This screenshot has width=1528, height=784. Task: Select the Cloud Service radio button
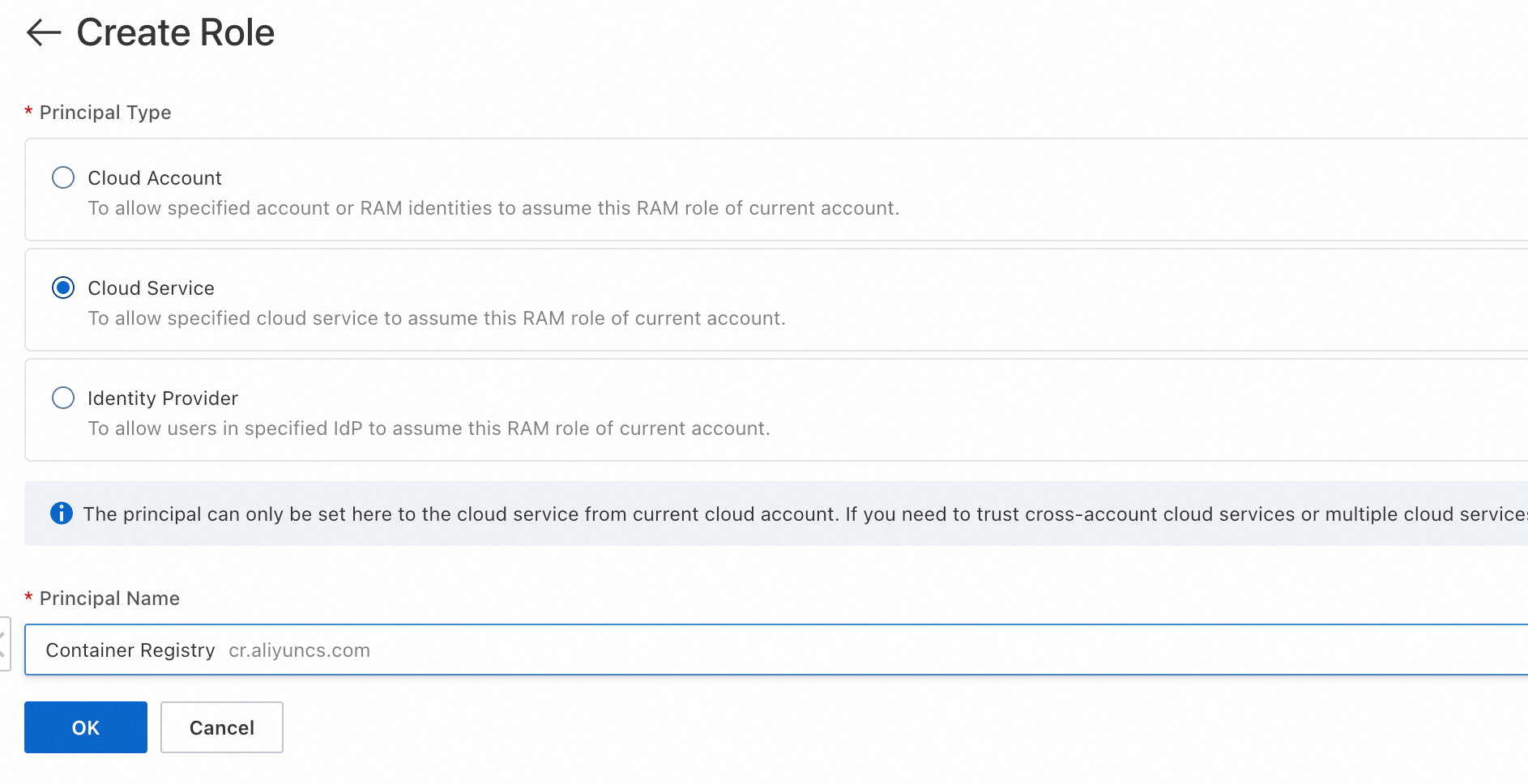click(63, 288)
